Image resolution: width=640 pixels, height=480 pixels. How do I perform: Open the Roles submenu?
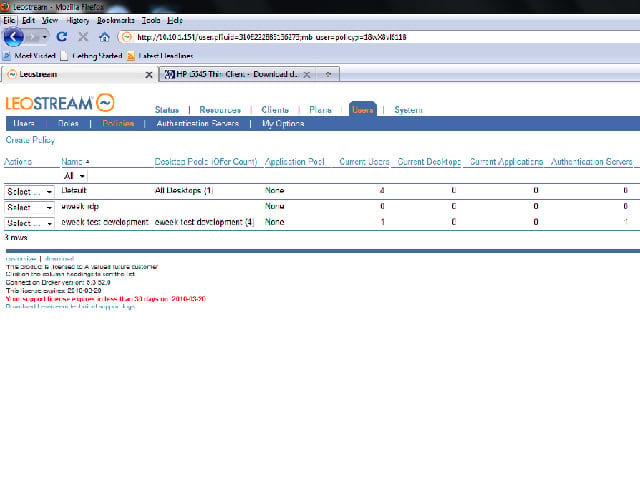(x=68, y=123)
